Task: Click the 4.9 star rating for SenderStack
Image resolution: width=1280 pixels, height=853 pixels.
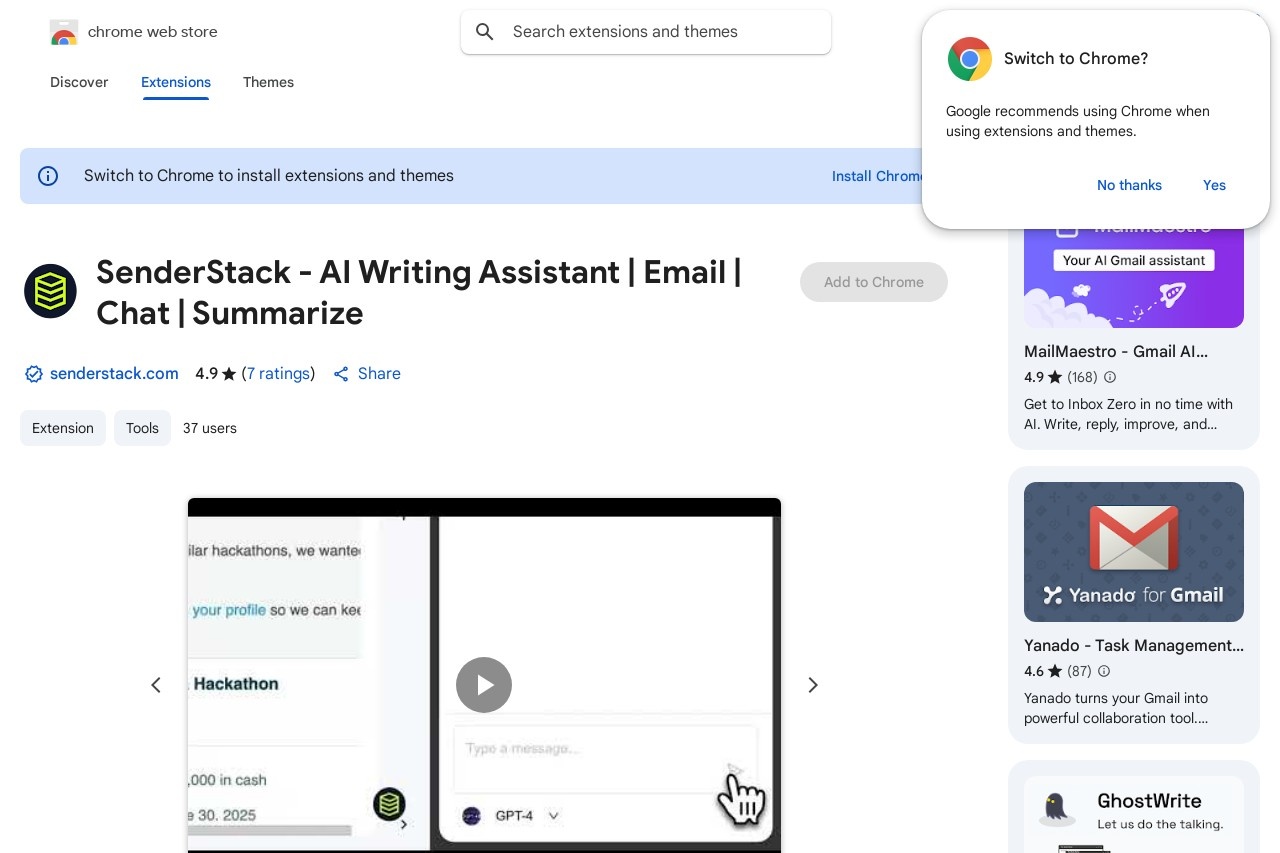Action: [x=216, y=374]
